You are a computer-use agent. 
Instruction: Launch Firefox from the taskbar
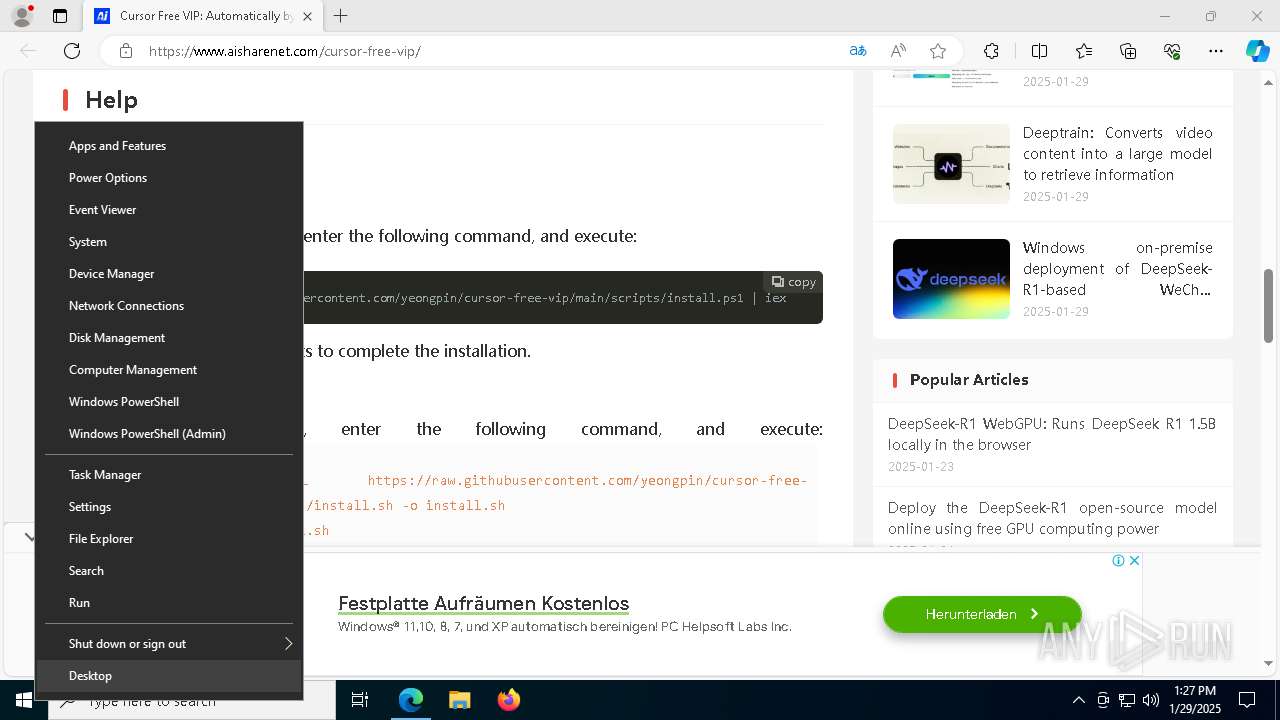point(508,700)
